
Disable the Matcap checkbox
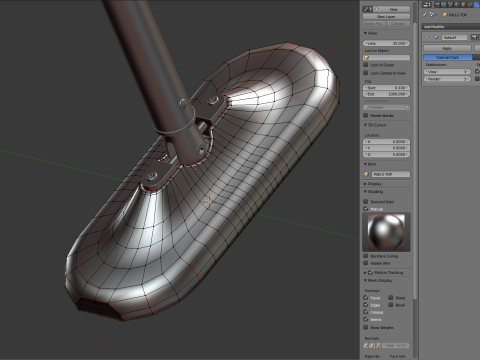click(x=366, y=209)
